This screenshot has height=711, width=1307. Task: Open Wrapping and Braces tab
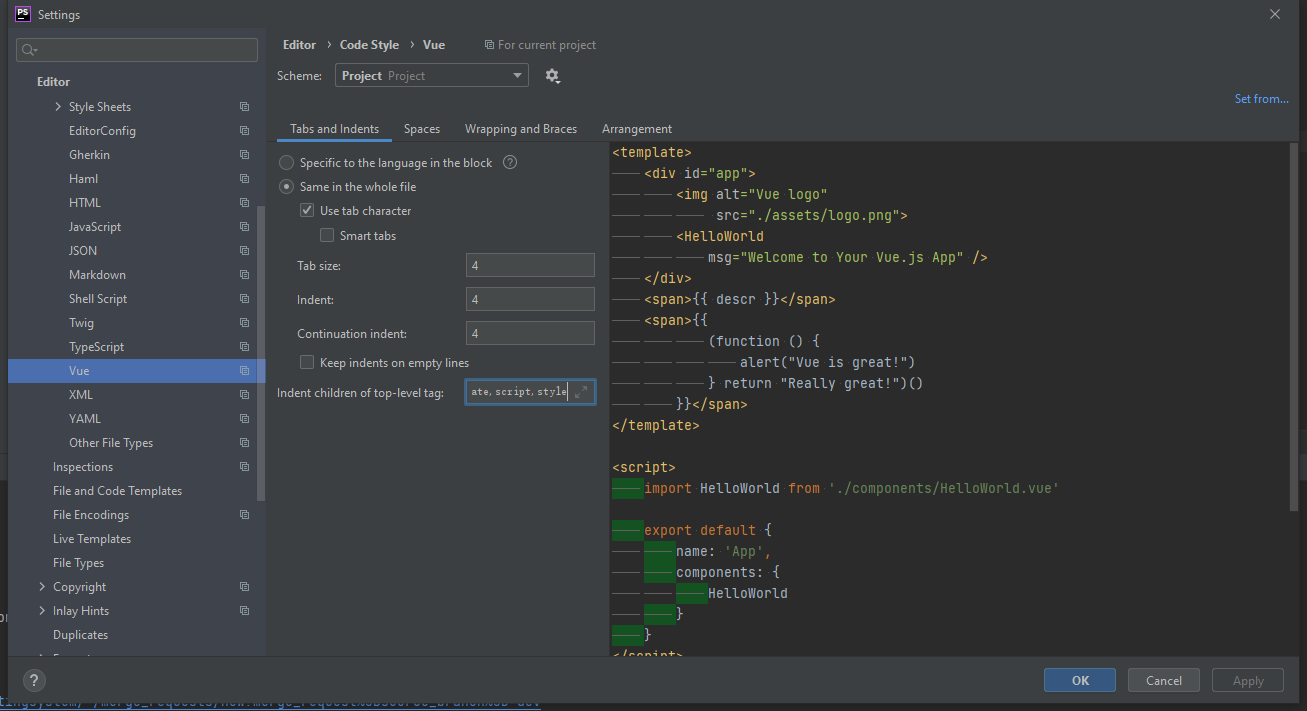pyautogui.click(x=521, y=129)
